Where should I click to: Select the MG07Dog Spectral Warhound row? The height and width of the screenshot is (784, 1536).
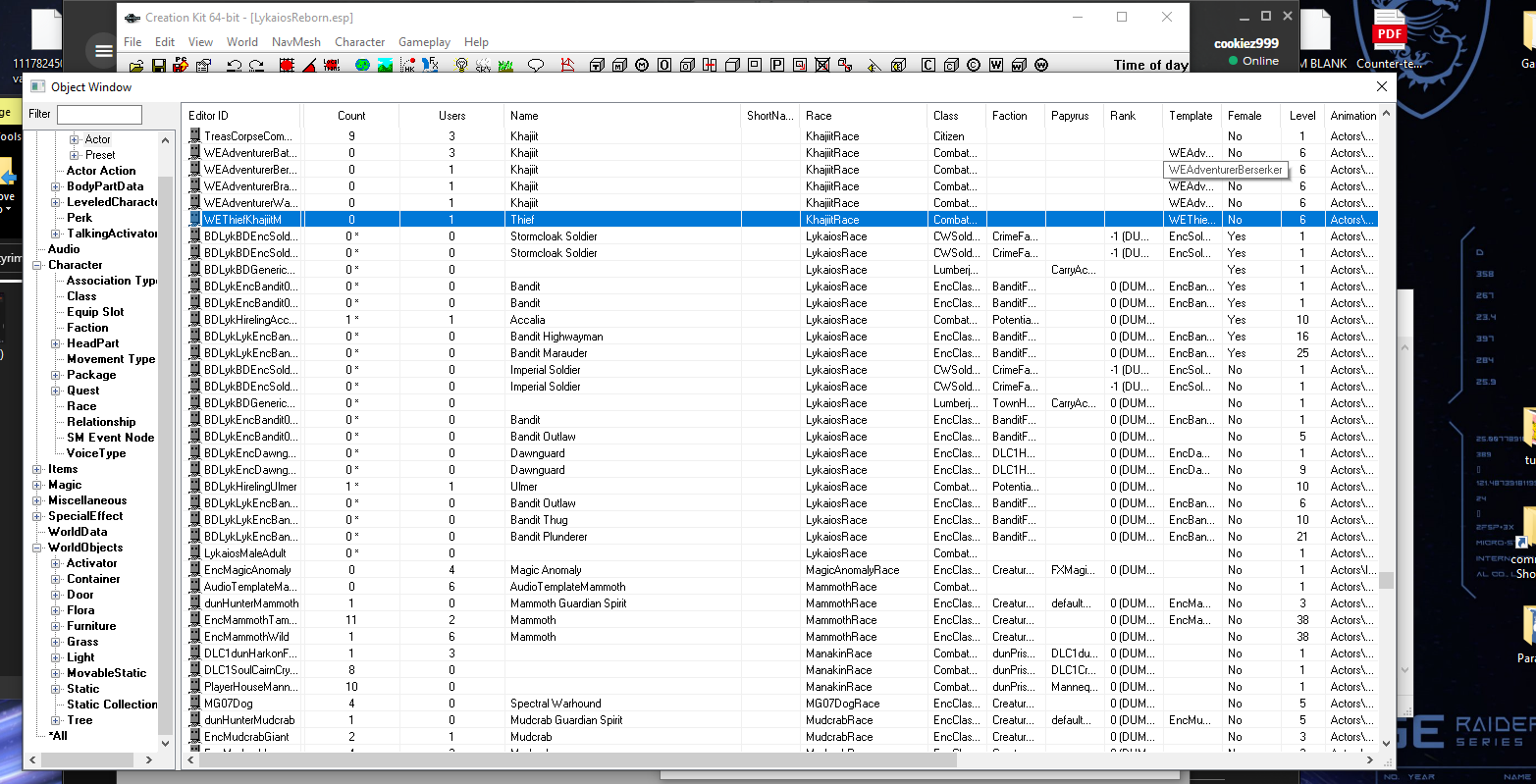[781, 704]
